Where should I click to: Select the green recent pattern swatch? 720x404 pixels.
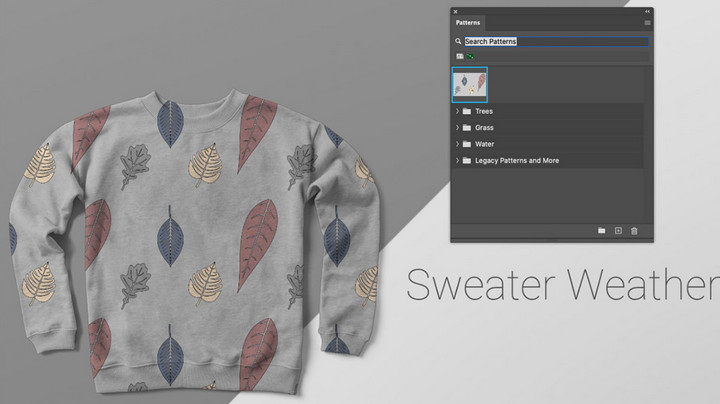470,56
